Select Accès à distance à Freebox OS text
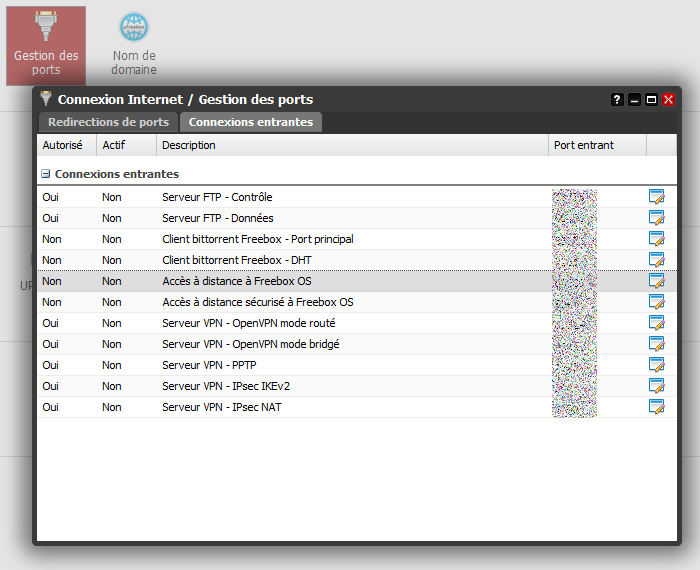 (x=237, y=281)
